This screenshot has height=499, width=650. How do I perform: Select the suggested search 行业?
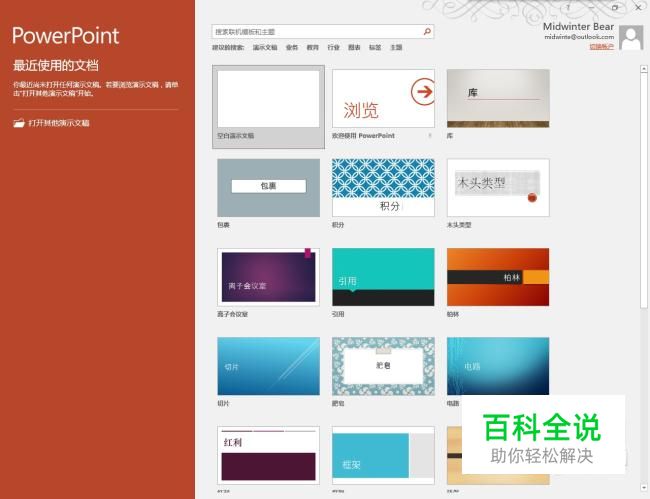coord(333,47)
